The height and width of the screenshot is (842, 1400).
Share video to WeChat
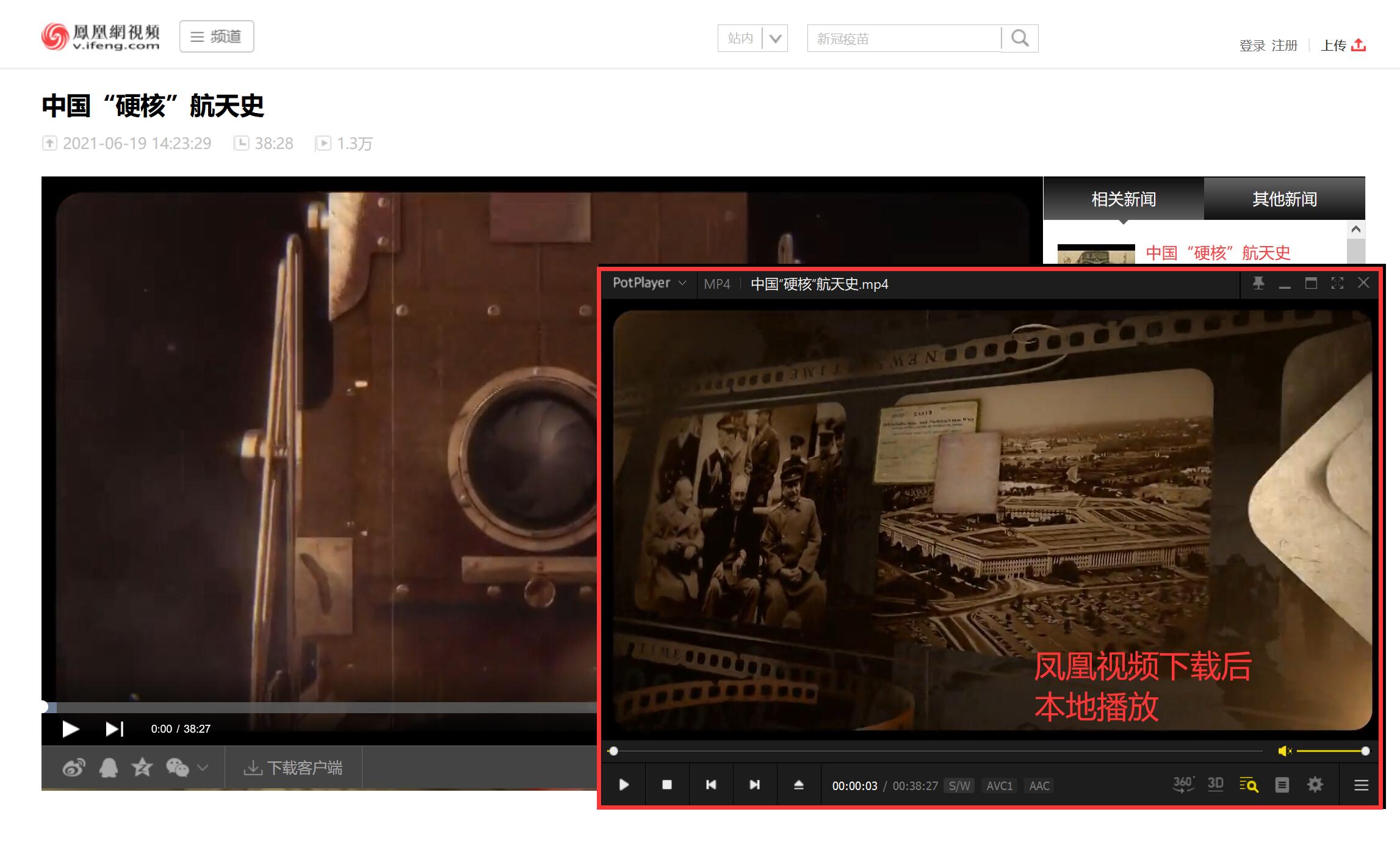[178, 768]
